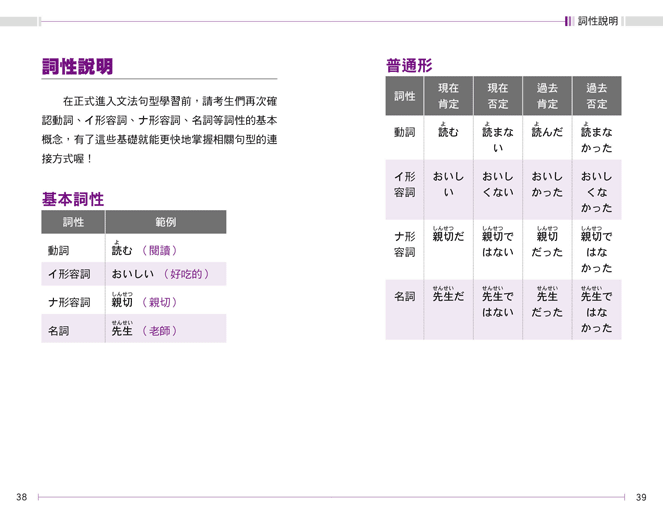The height and width of the screenshot is (516, 663).
Task: Click 動詞 row label in 普通形 table
Action: (404, 132)
